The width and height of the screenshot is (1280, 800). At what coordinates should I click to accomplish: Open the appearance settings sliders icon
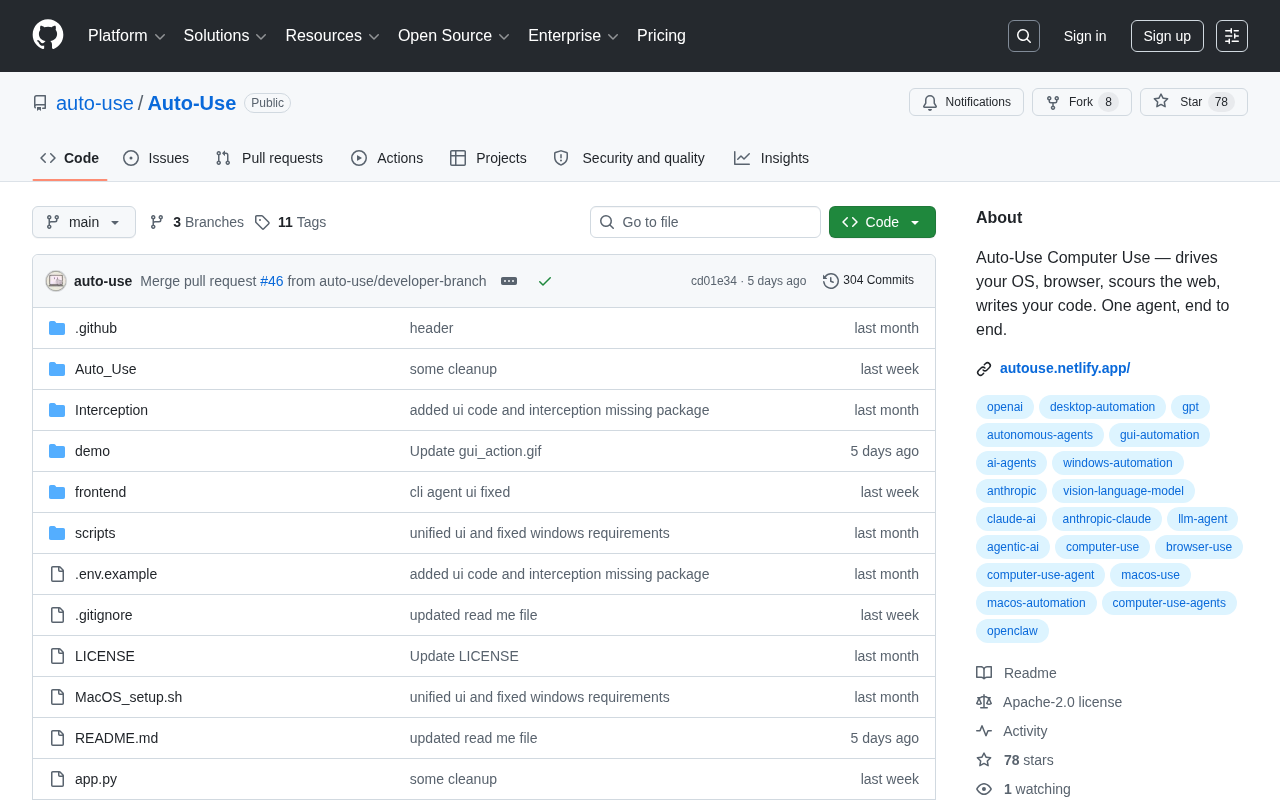point(1232,36)
